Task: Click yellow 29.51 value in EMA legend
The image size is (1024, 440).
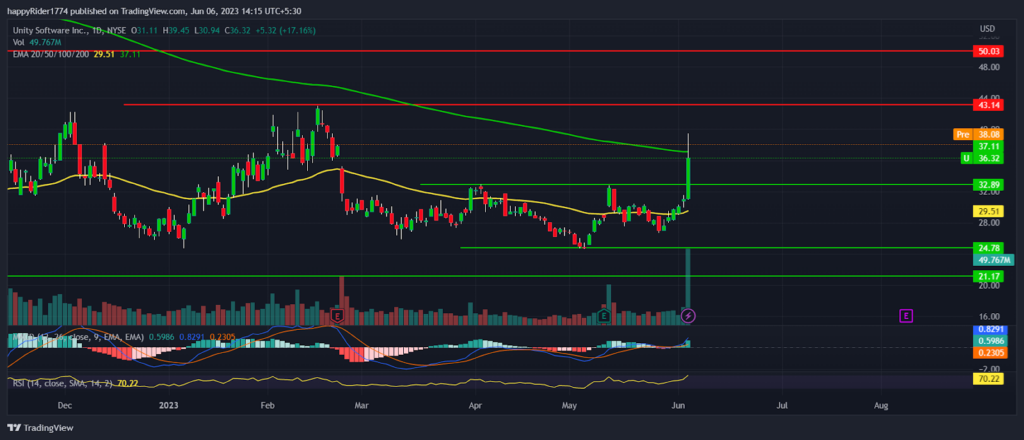Action: click(x=104, y=54)
